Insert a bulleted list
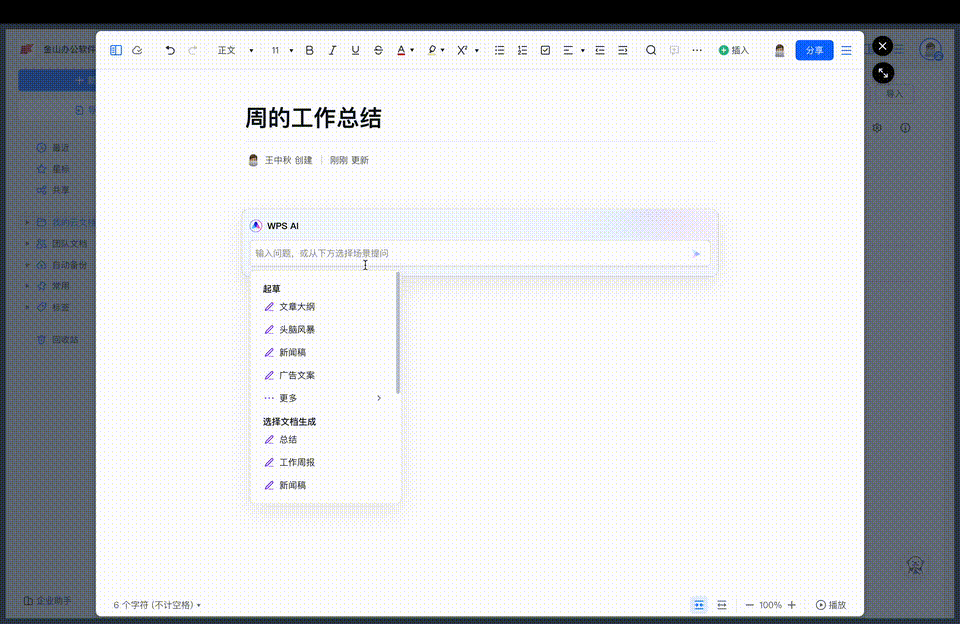The image size is (960, 624). 499,49
